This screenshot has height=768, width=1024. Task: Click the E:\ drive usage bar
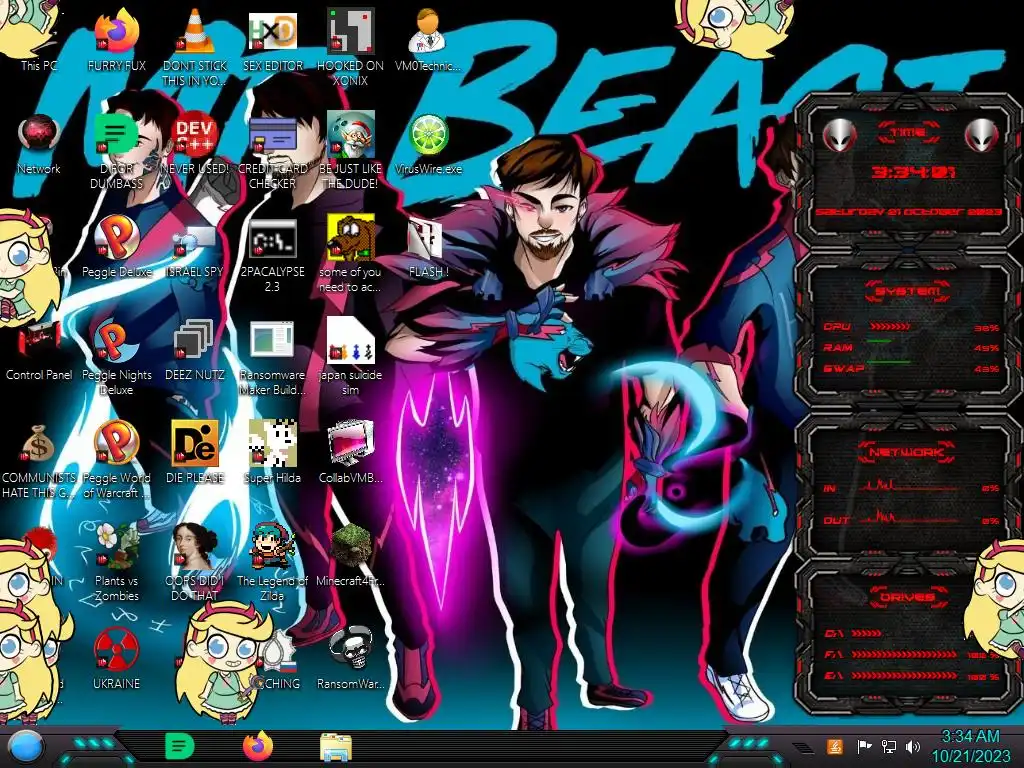[x=904, y=676]
